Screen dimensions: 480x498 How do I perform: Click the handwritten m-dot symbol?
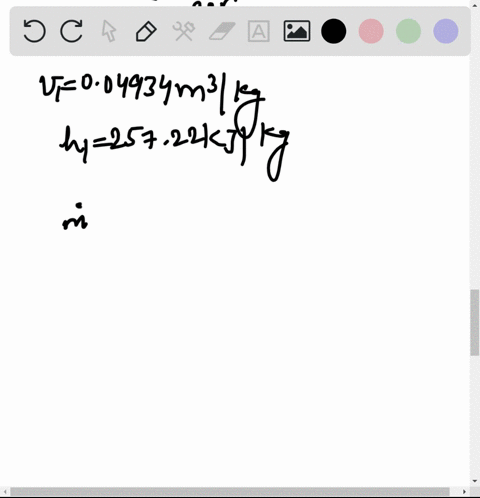point(75,217)
